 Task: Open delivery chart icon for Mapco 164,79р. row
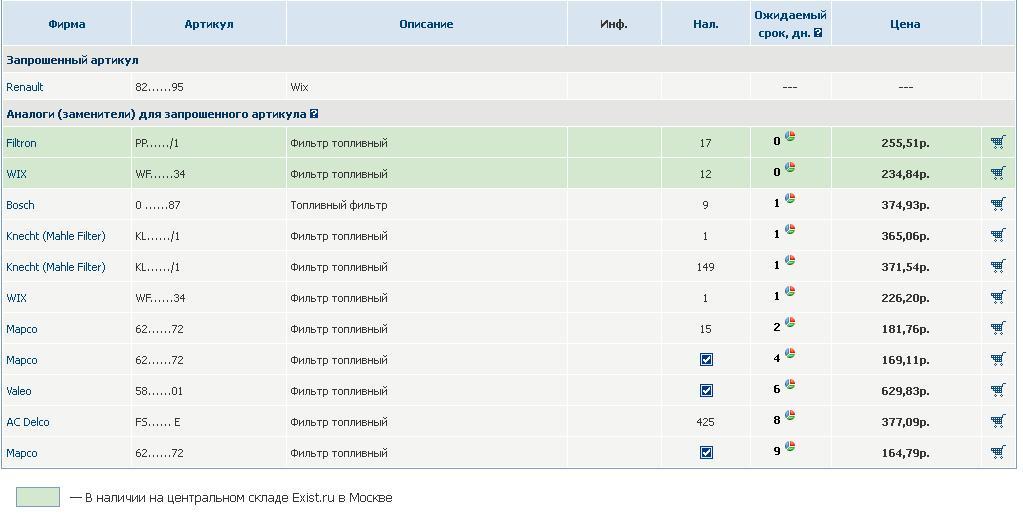(790, 446)
